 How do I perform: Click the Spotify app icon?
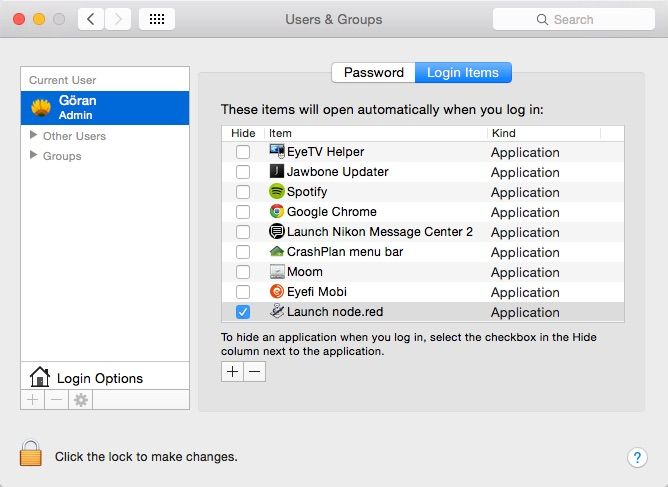[276, 191]
